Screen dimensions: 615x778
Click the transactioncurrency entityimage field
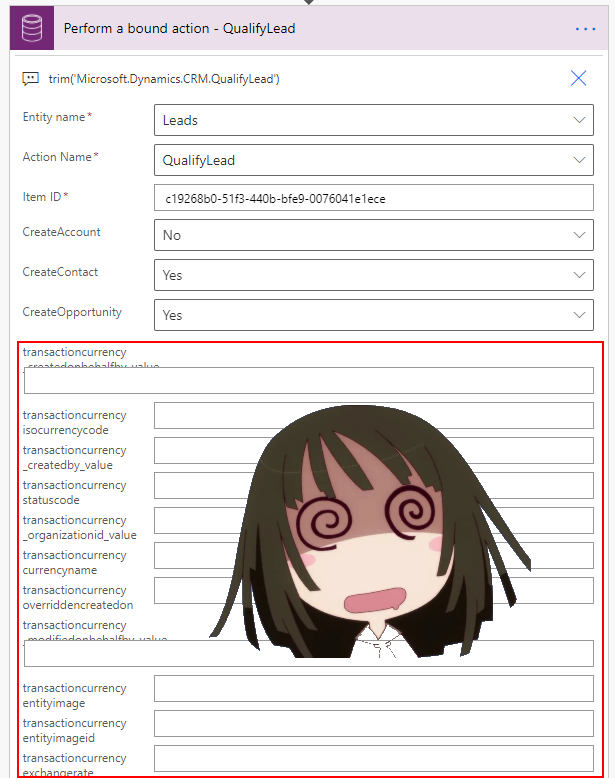tap(374, 688)
